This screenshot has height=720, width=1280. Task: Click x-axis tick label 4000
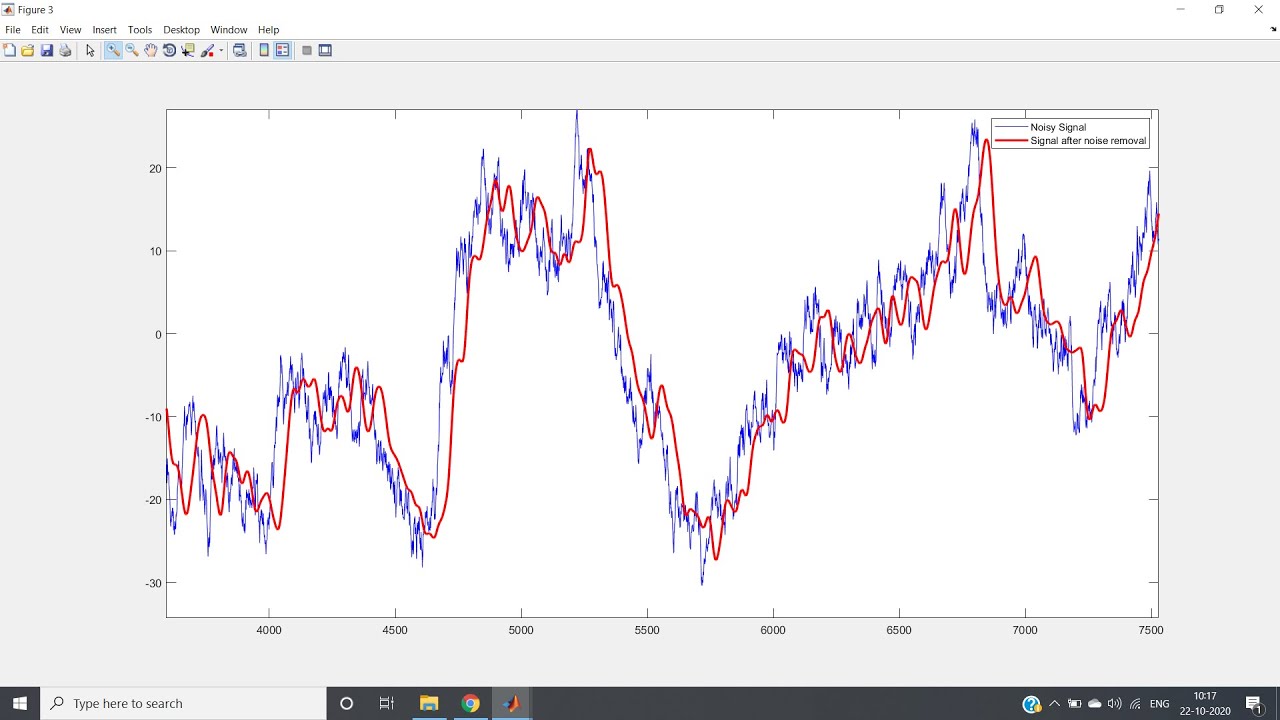coord(269,630)
